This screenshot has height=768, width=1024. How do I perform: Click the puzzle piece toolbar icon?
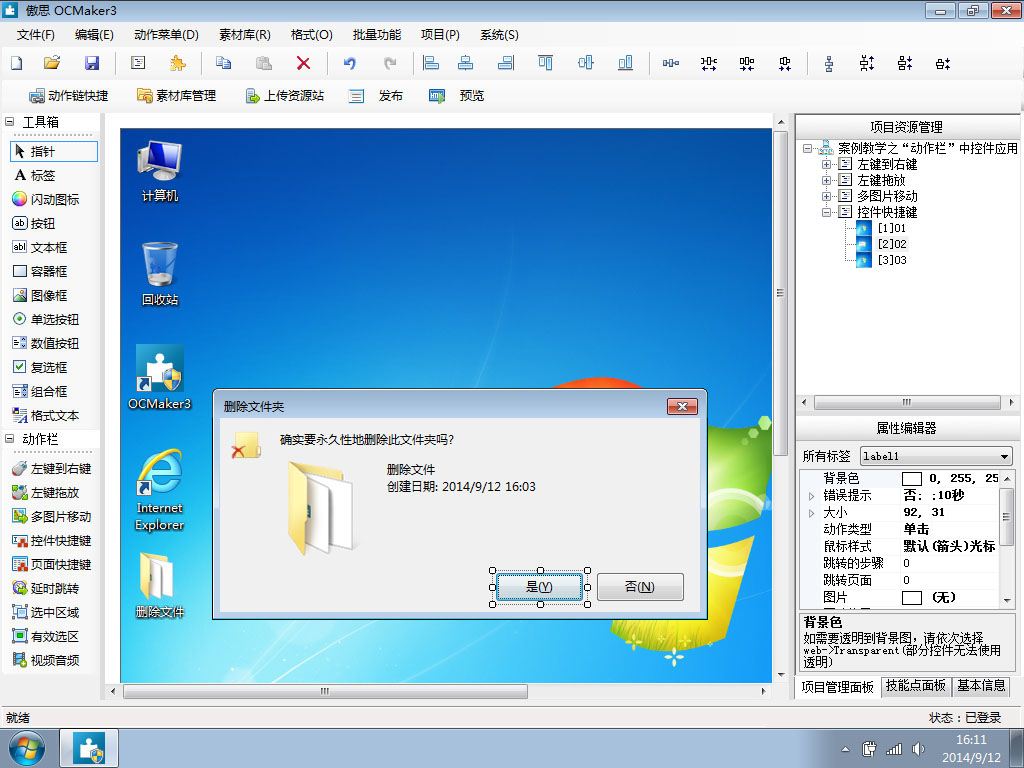177,63
